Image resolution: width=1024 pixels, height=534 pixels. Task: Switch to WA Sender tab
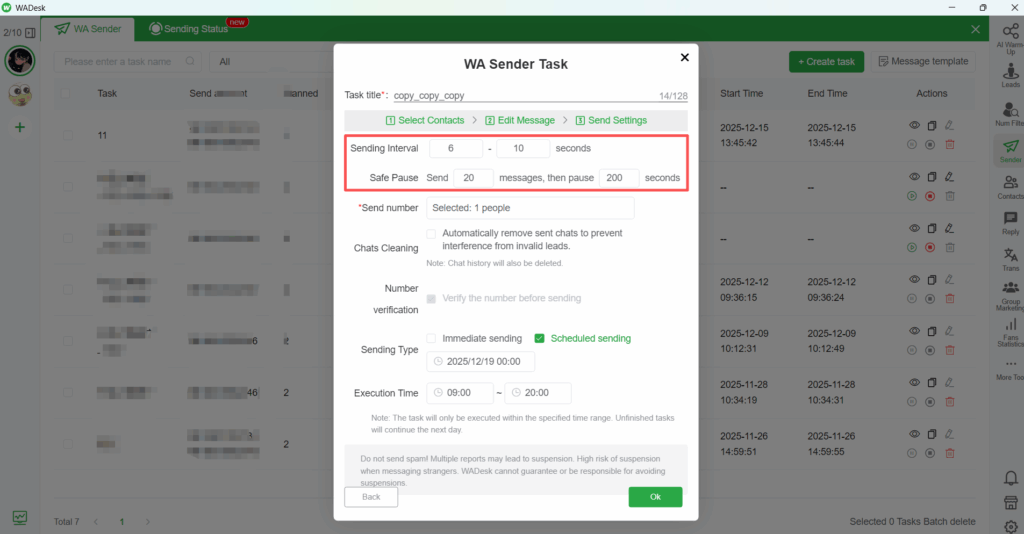click(88, 29)
